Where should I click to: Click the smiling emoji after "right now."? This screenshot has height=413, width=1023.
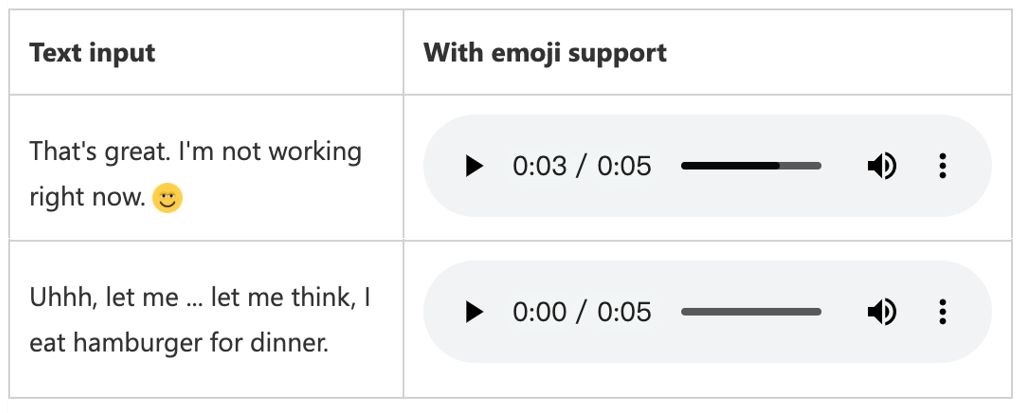(168, 198)
